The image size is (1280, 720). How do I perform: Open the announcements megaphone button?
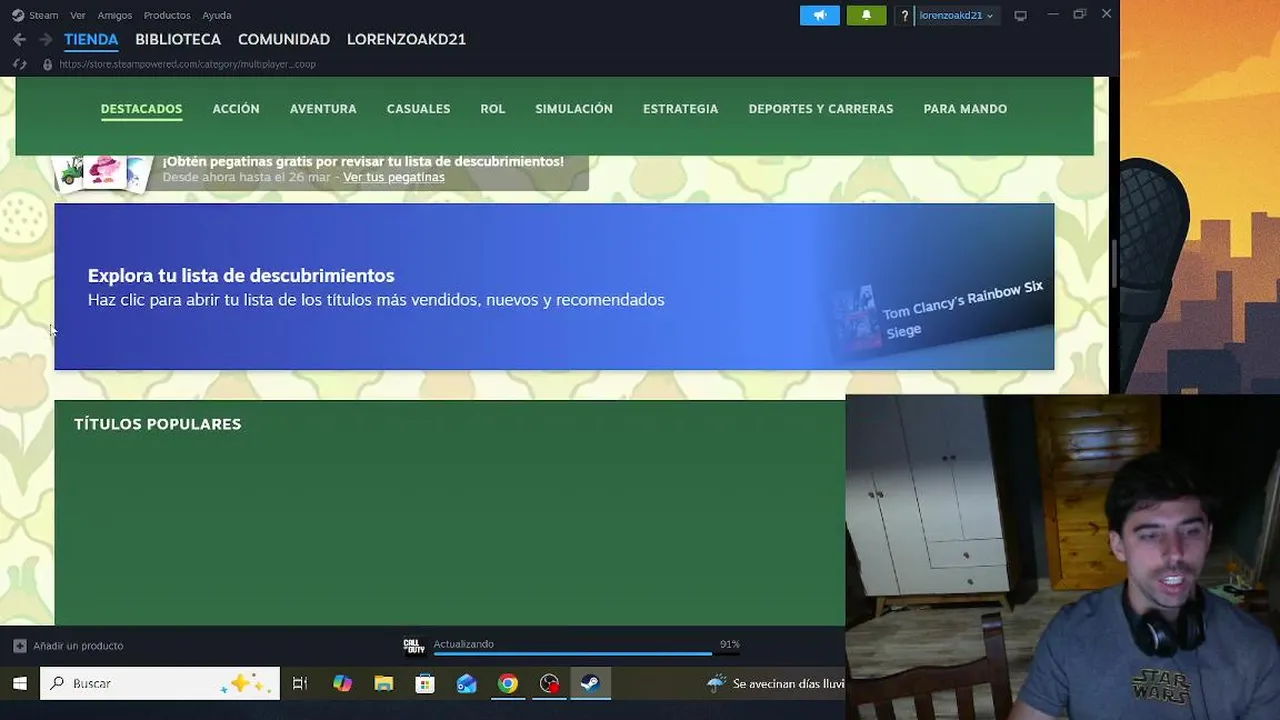820,15
